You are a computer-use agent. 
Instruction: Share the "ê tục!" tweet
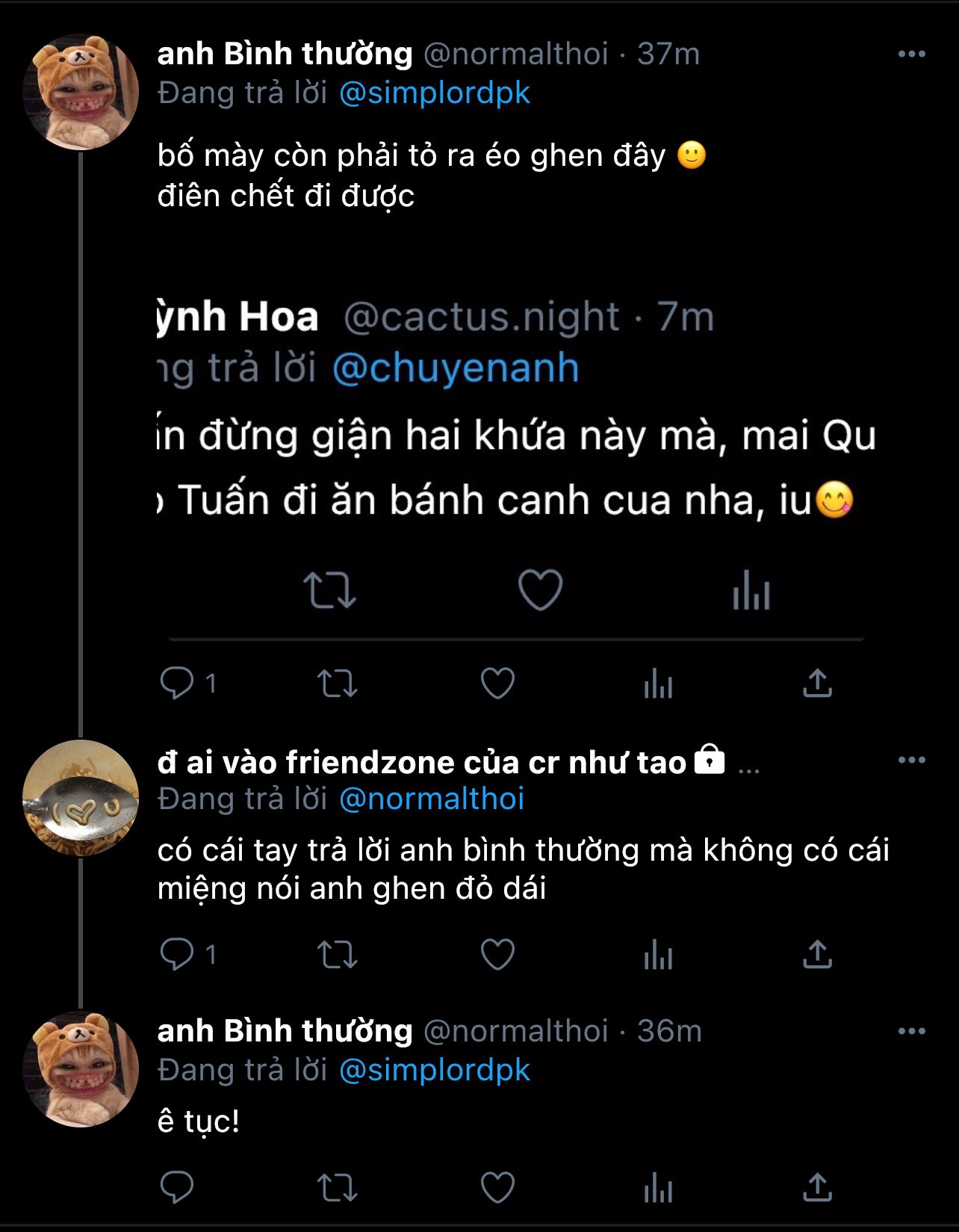tap(817, 1187)
